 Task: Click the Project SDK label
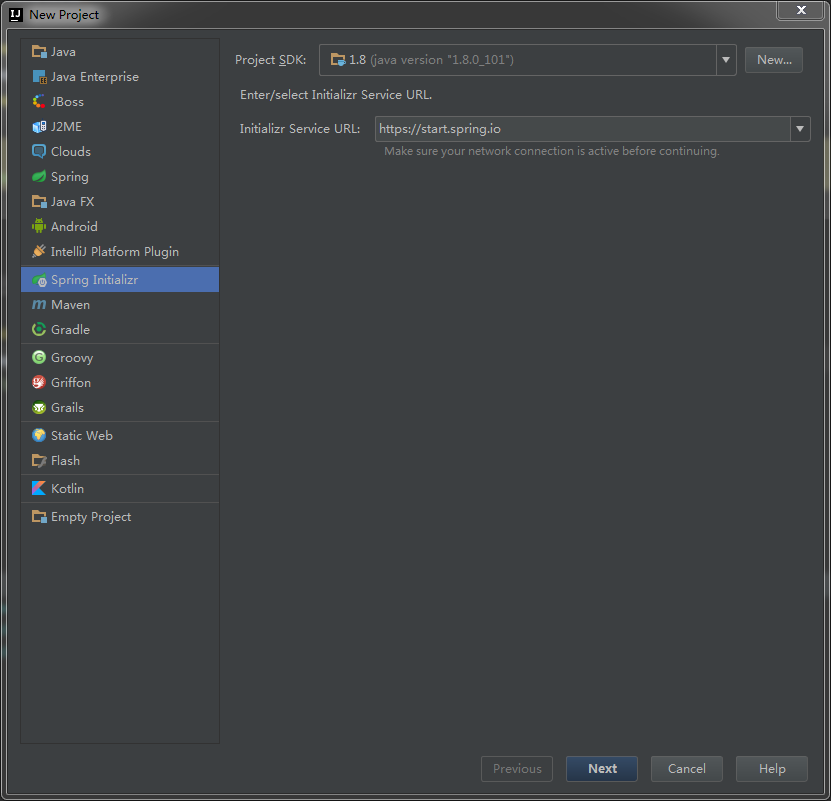270,60
